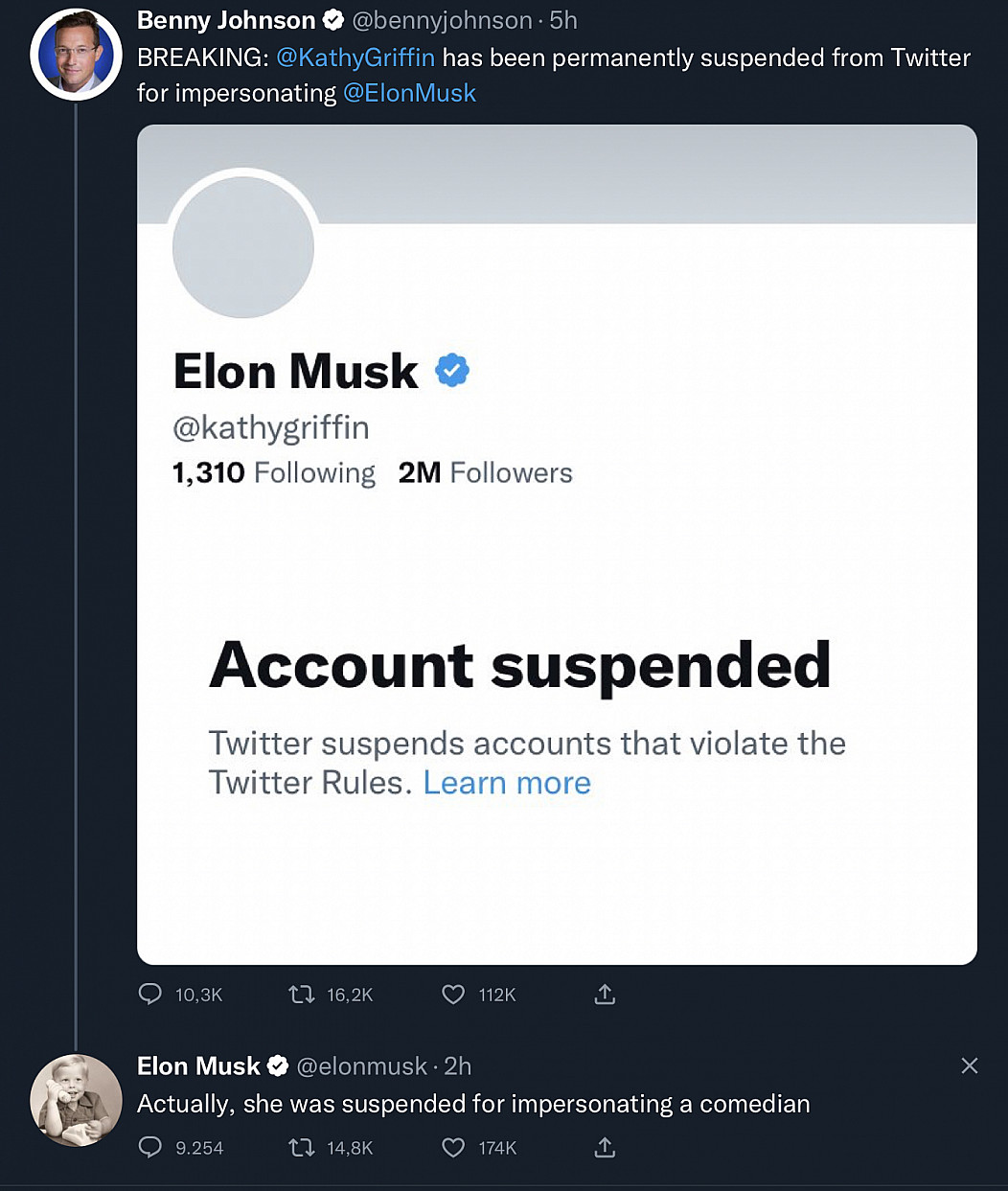This screenshot has width=1008, height=1191.
Task: Open Benny Johnson's profile picture
Action: click(76, 55)
